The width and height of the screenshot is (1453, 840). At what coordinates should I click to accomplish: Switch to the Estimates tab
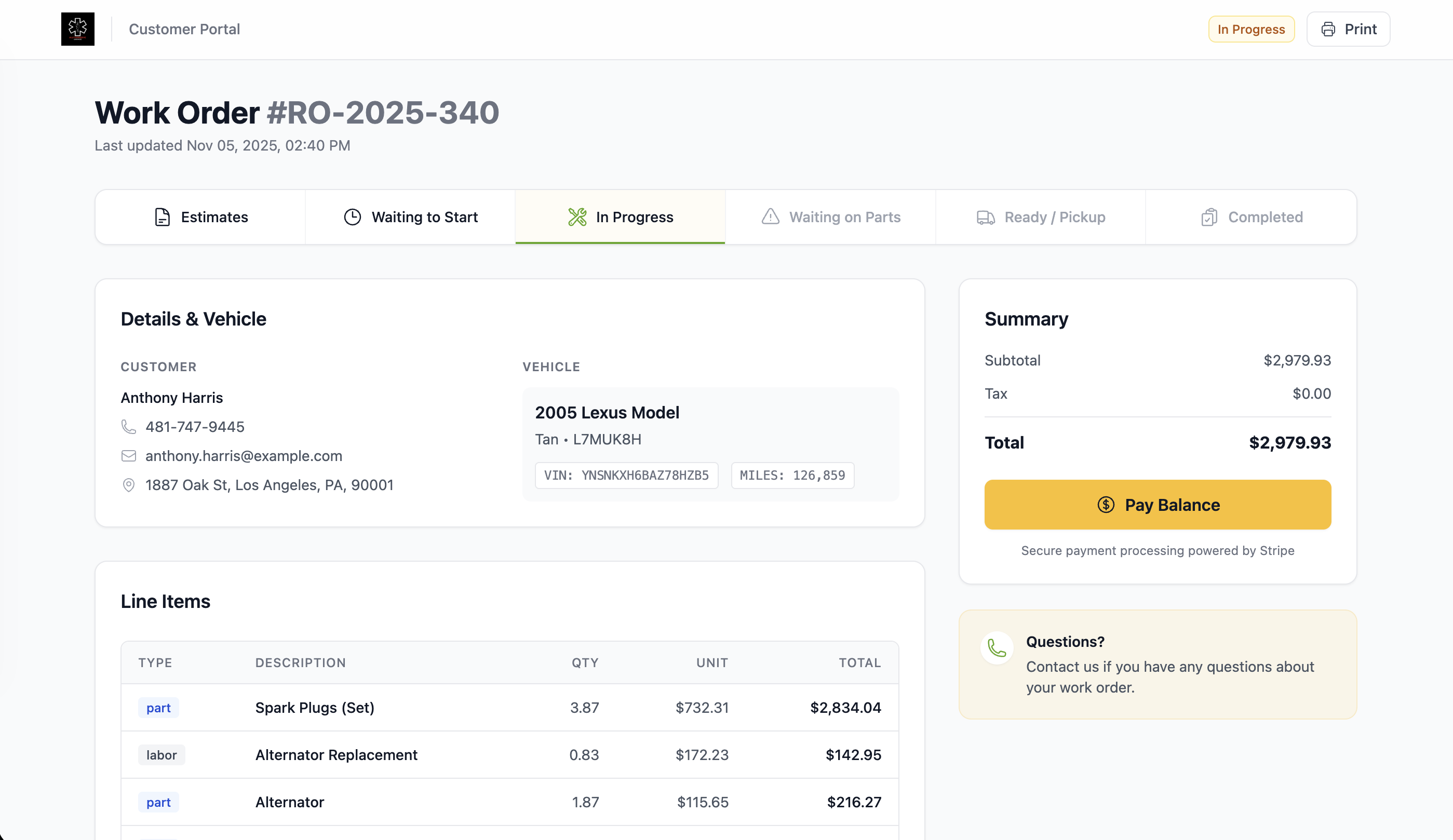(x=199, y=217)
